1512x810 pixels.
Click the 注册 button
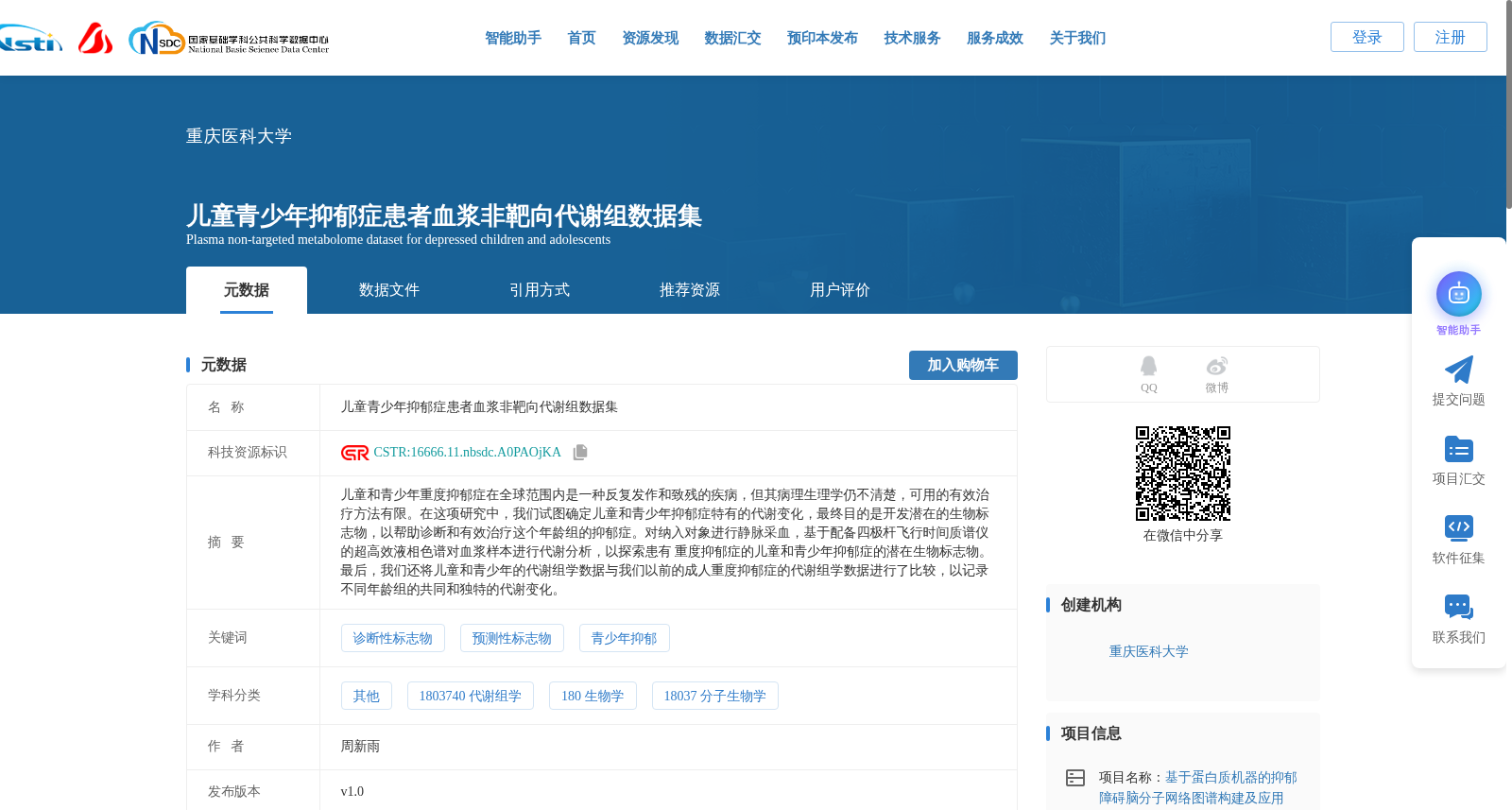coord(1451,37)
